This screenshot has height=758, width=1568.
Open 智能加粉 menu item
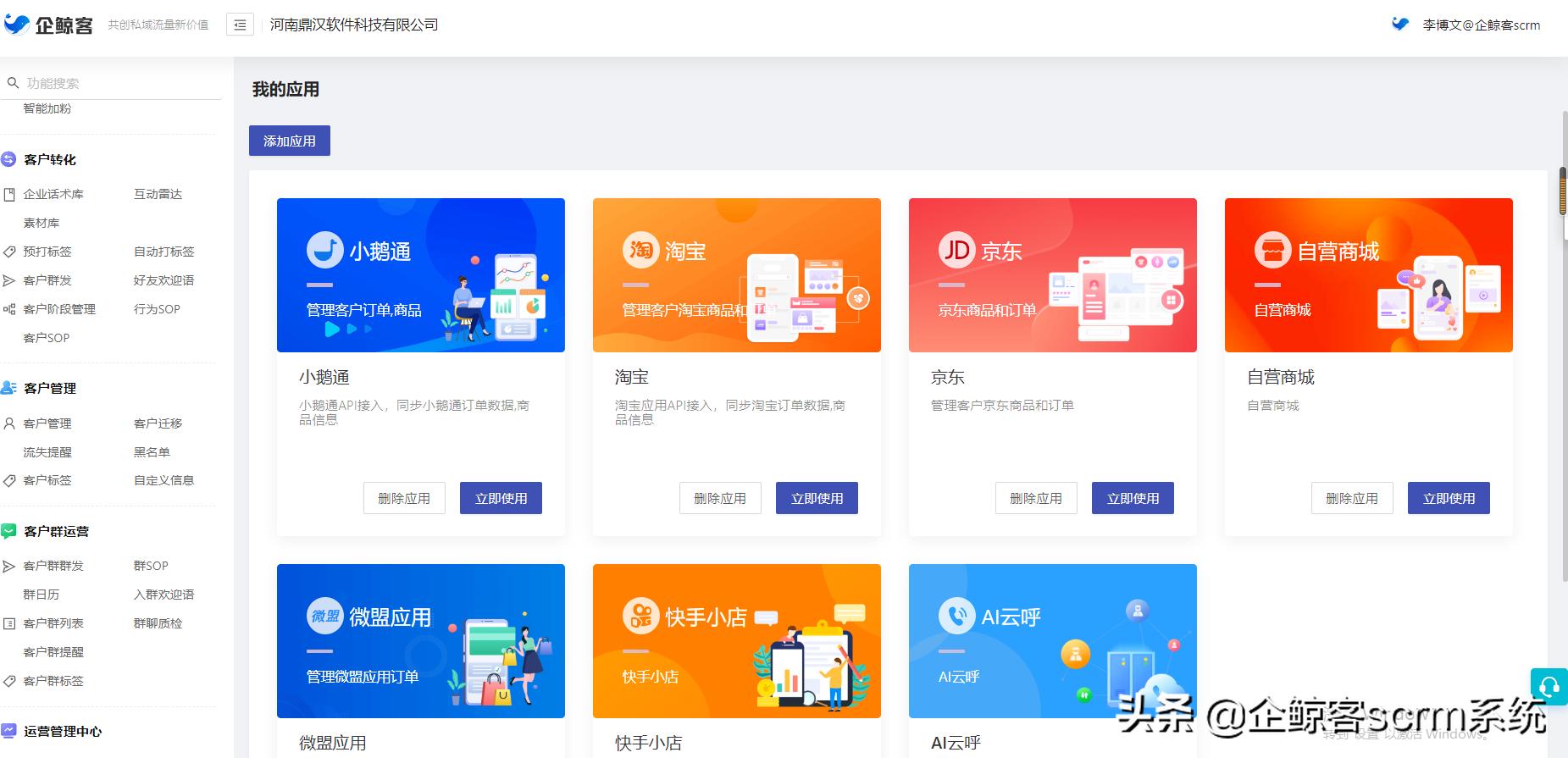point(47,108)
